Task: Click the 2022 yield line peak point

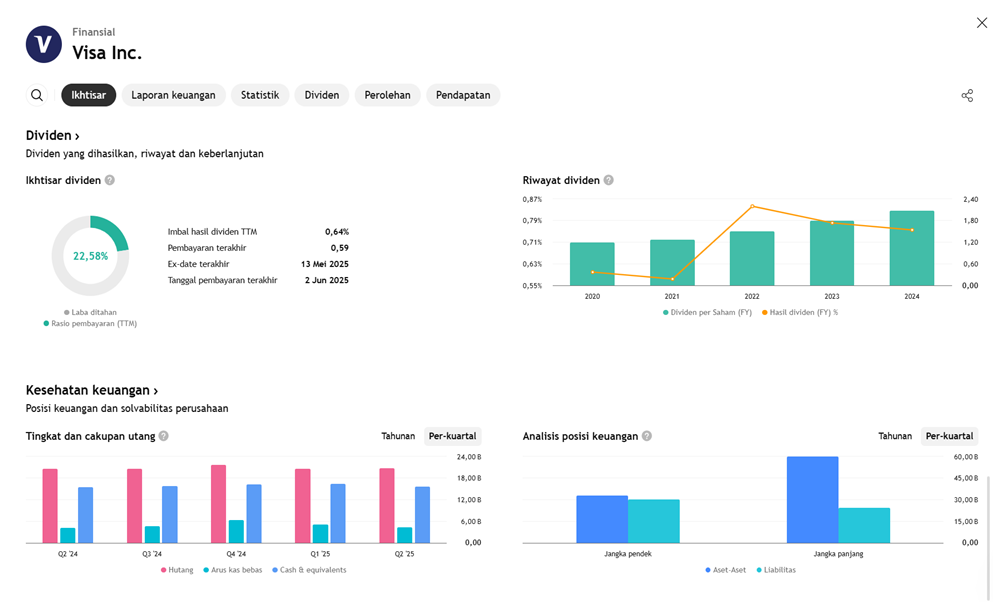Action: coord(752,206)
